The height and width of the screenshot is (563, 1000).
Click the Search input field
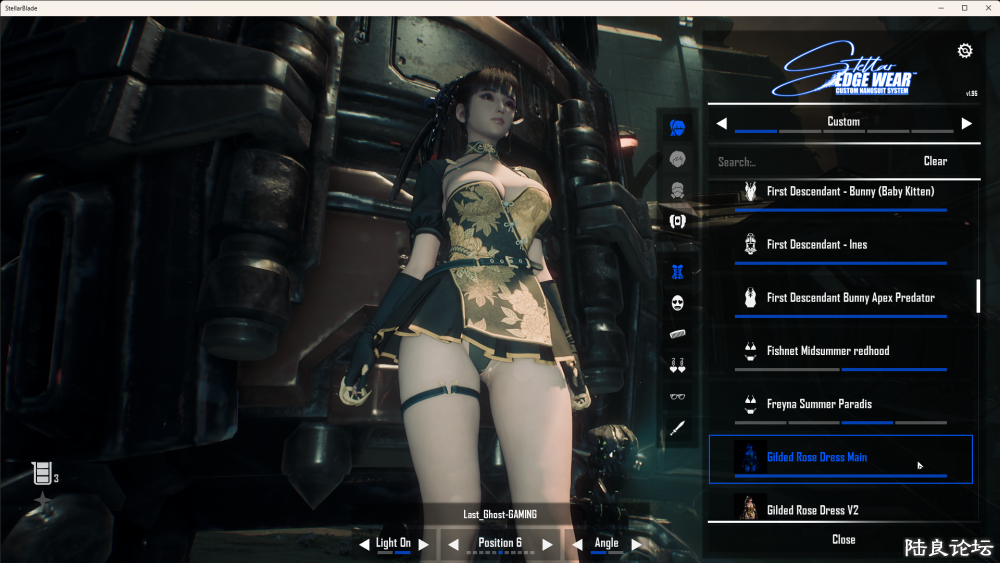(810, 162)
